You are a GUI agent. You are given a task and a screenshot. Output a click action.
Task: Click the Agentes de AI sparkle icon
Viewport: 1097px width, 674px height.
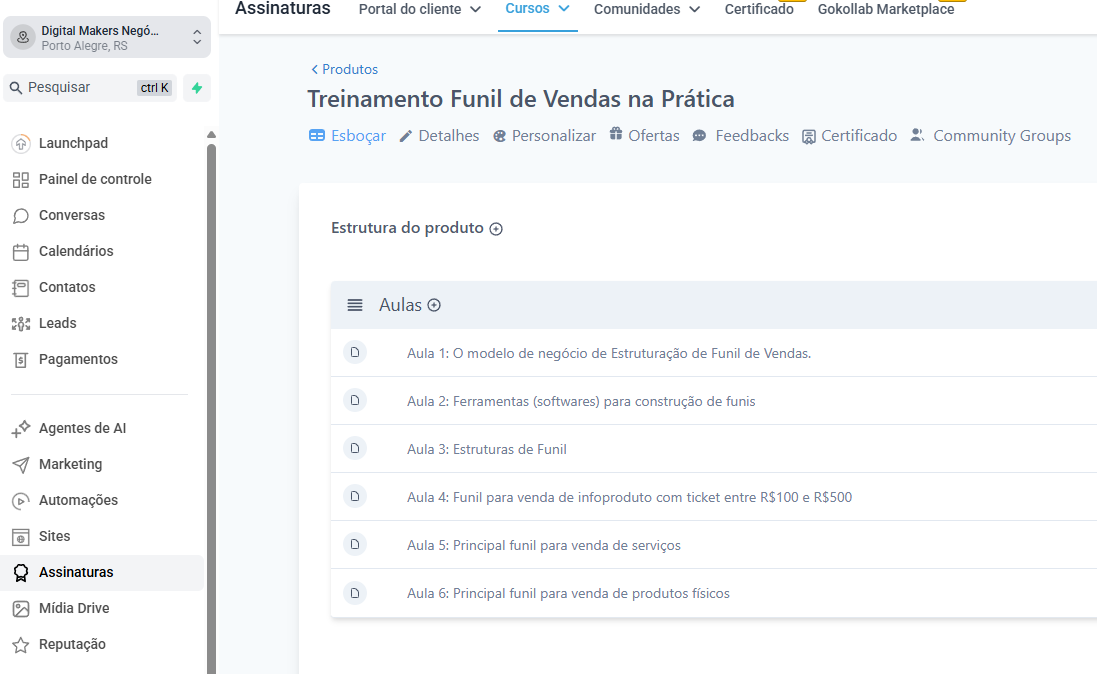pyautogui.click(x=21, y=428)
